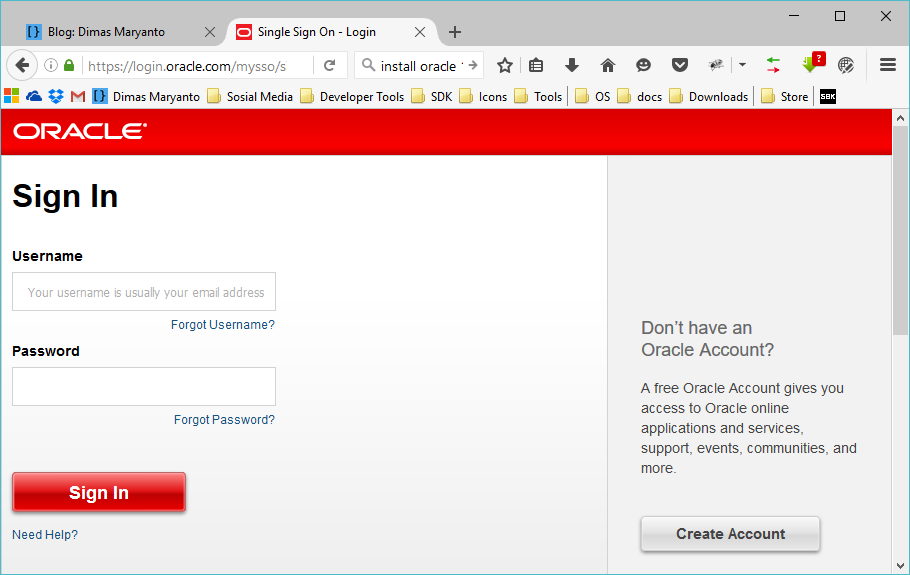Click the red Sign In button

click(99, 492)
